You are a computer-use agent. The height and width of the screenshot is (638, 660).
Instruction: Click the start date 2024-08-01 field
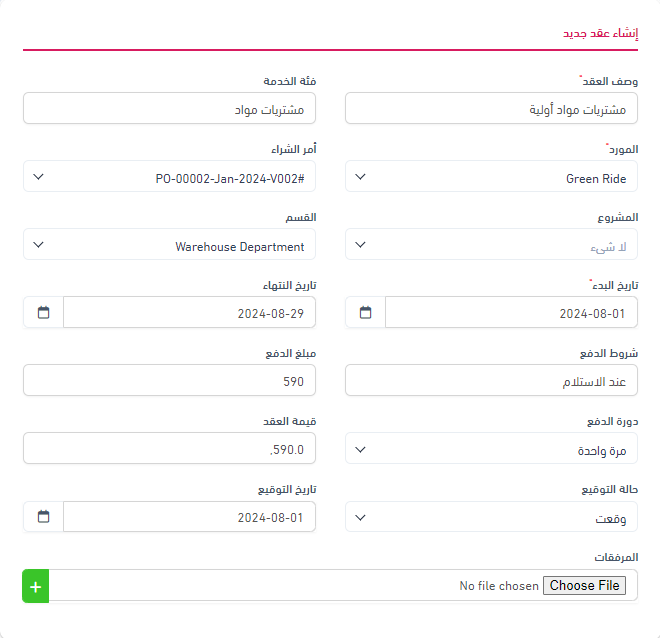point(510,313)
